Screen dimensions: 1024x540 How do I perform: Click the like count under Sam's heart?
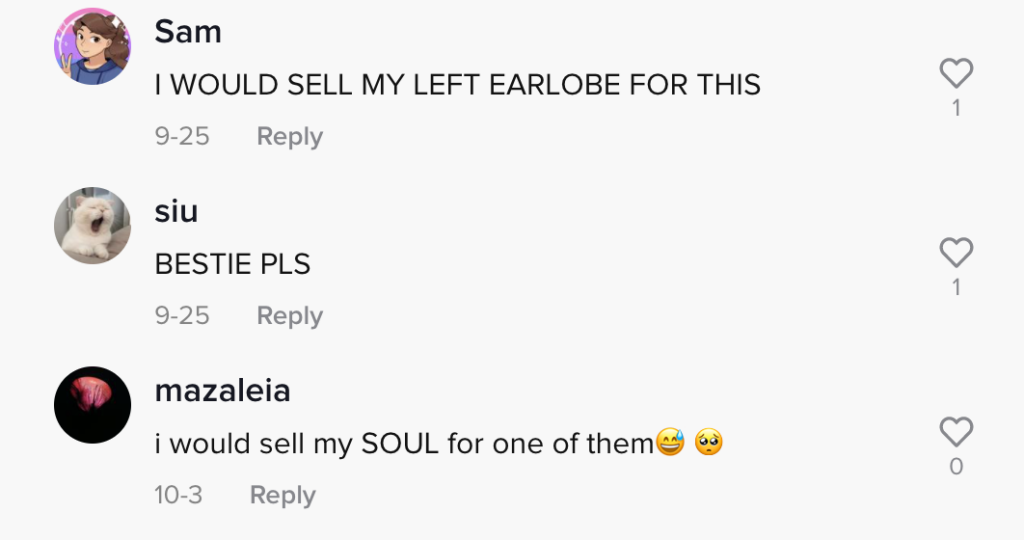pyautogui.click(x=956, y=108)
